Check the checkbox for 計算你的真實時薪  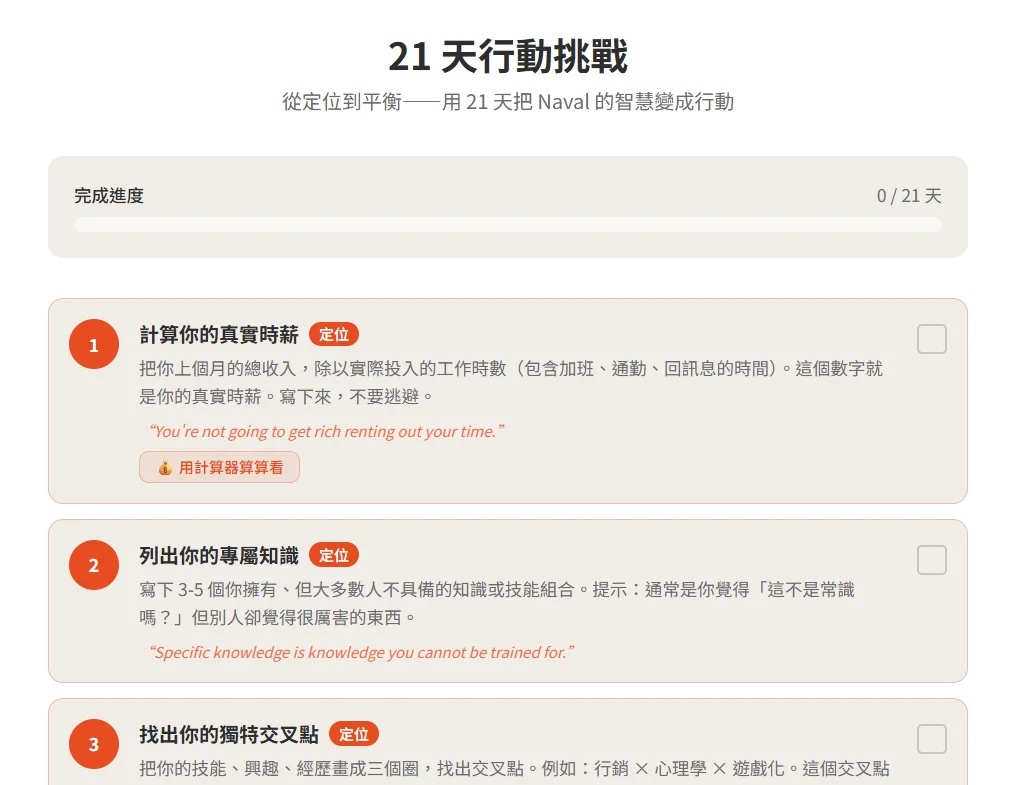tap(931, 339)
